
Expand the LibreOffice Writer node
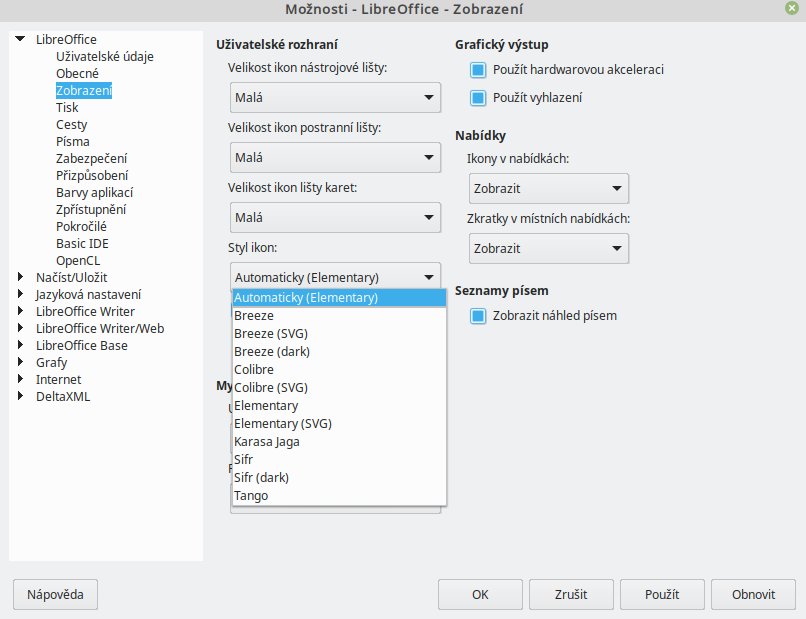pos(20,311)
